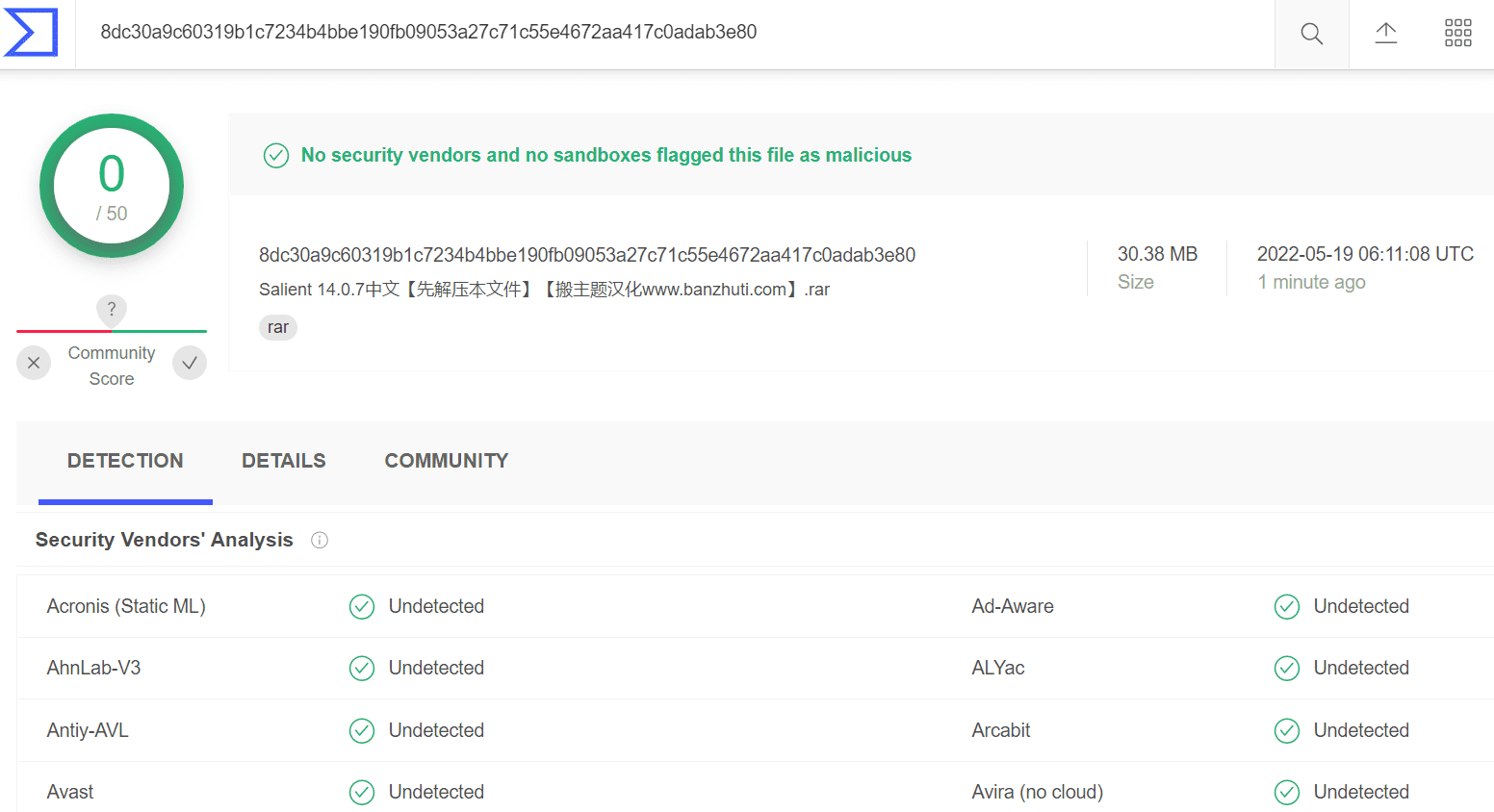This screenshot has height=812, width=1494.
Task: Click the VirusTotal sigma logo
Action: [31, 33]
